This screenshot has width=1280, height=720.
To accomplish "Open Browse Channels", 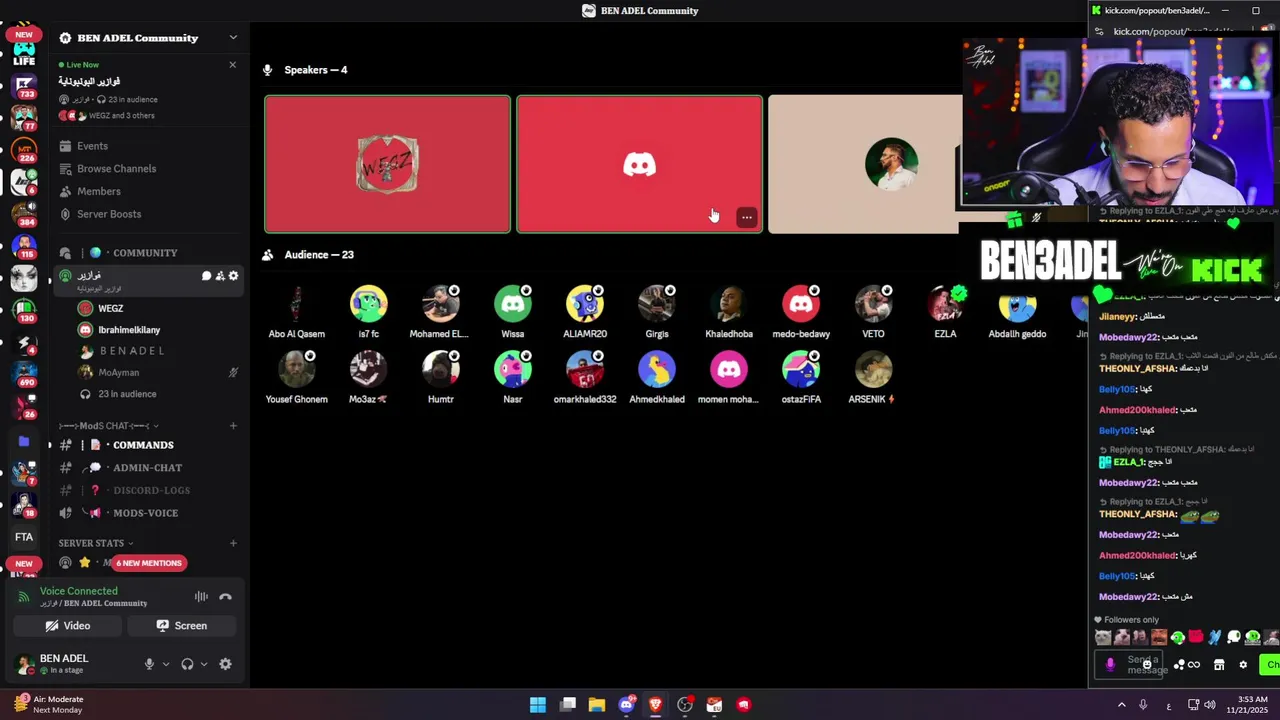I will pyautogui.click(x=116, y=169).
